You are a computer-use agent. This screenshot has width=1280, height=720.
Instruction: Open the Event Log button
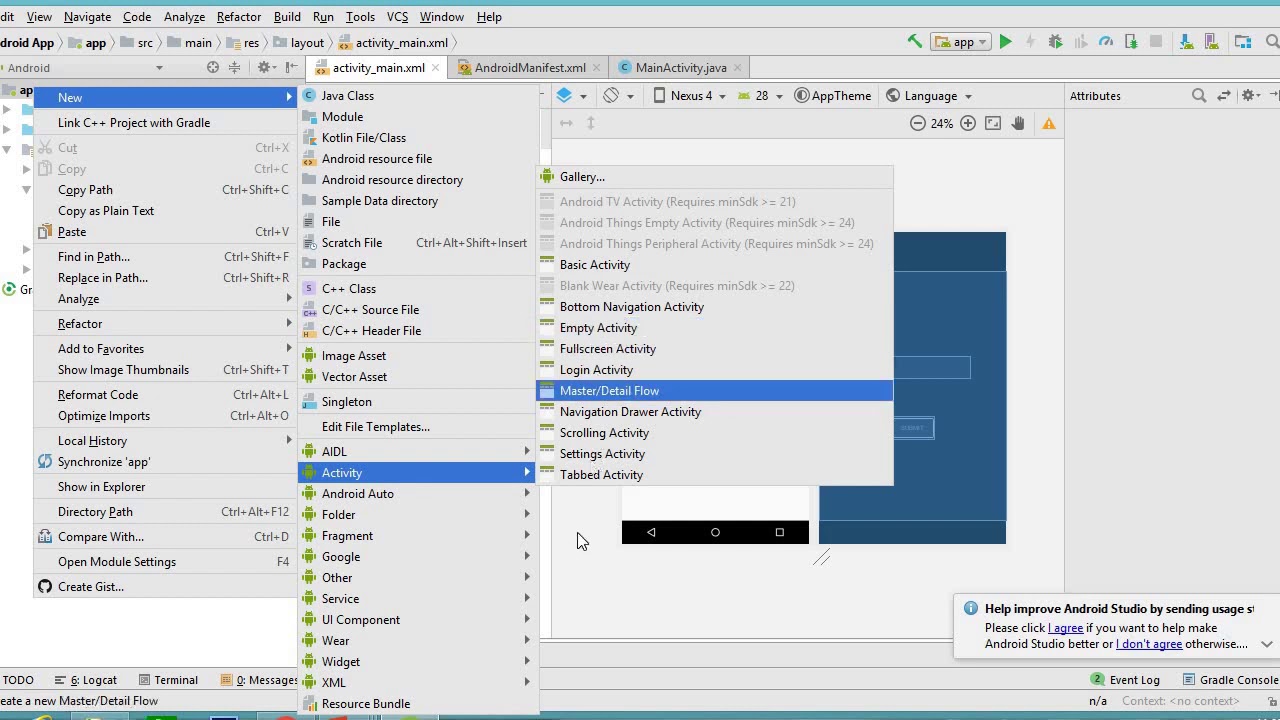click(x=1125, y=680)
